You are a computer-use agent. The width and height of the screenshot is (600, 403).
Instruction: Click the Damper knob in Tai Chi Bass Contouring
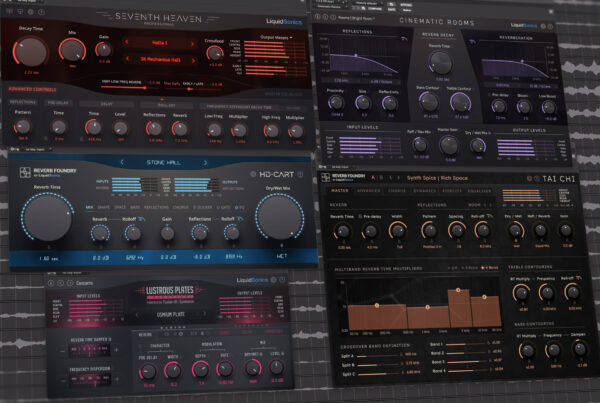coord(579,349)
